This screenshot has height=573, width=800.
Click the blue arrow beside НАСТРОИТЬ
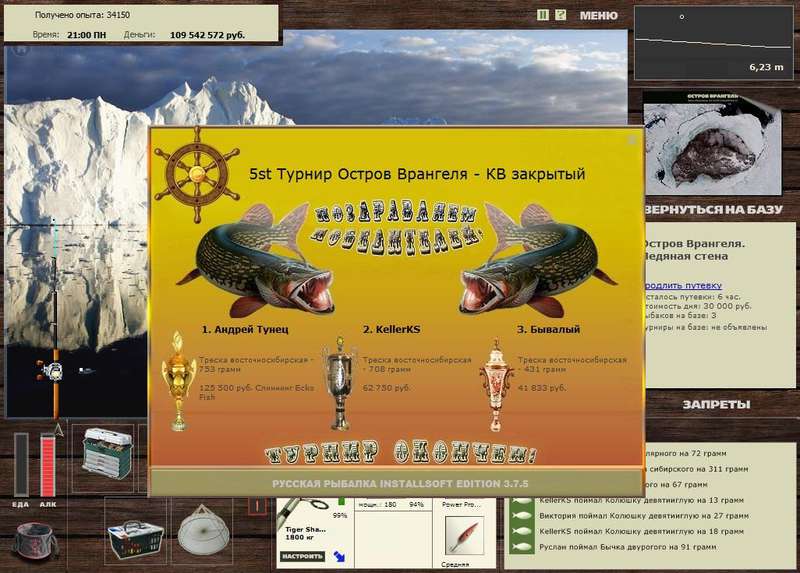pos(339,556)
